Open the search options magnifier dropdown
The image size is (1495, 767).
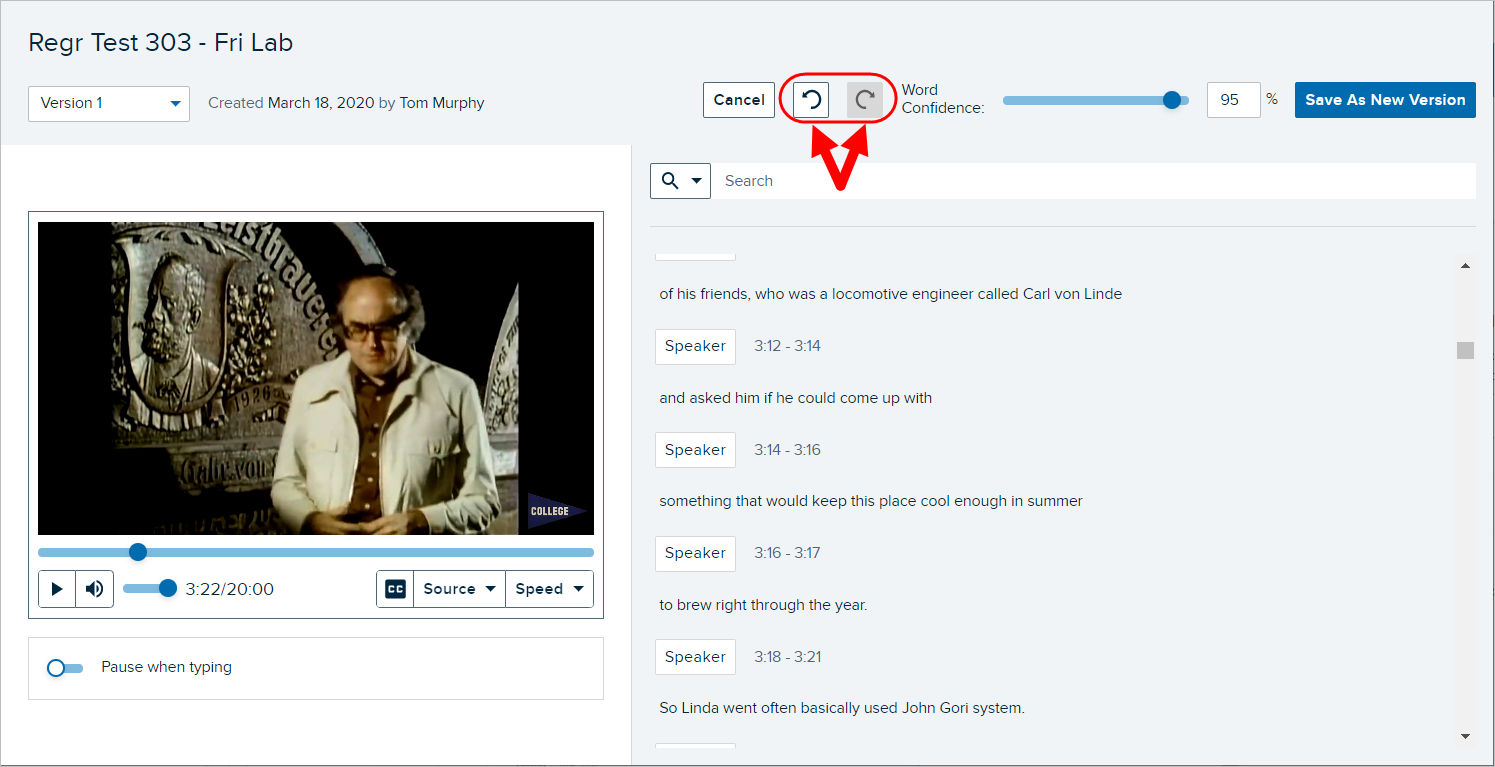click(x=680, y=181)
